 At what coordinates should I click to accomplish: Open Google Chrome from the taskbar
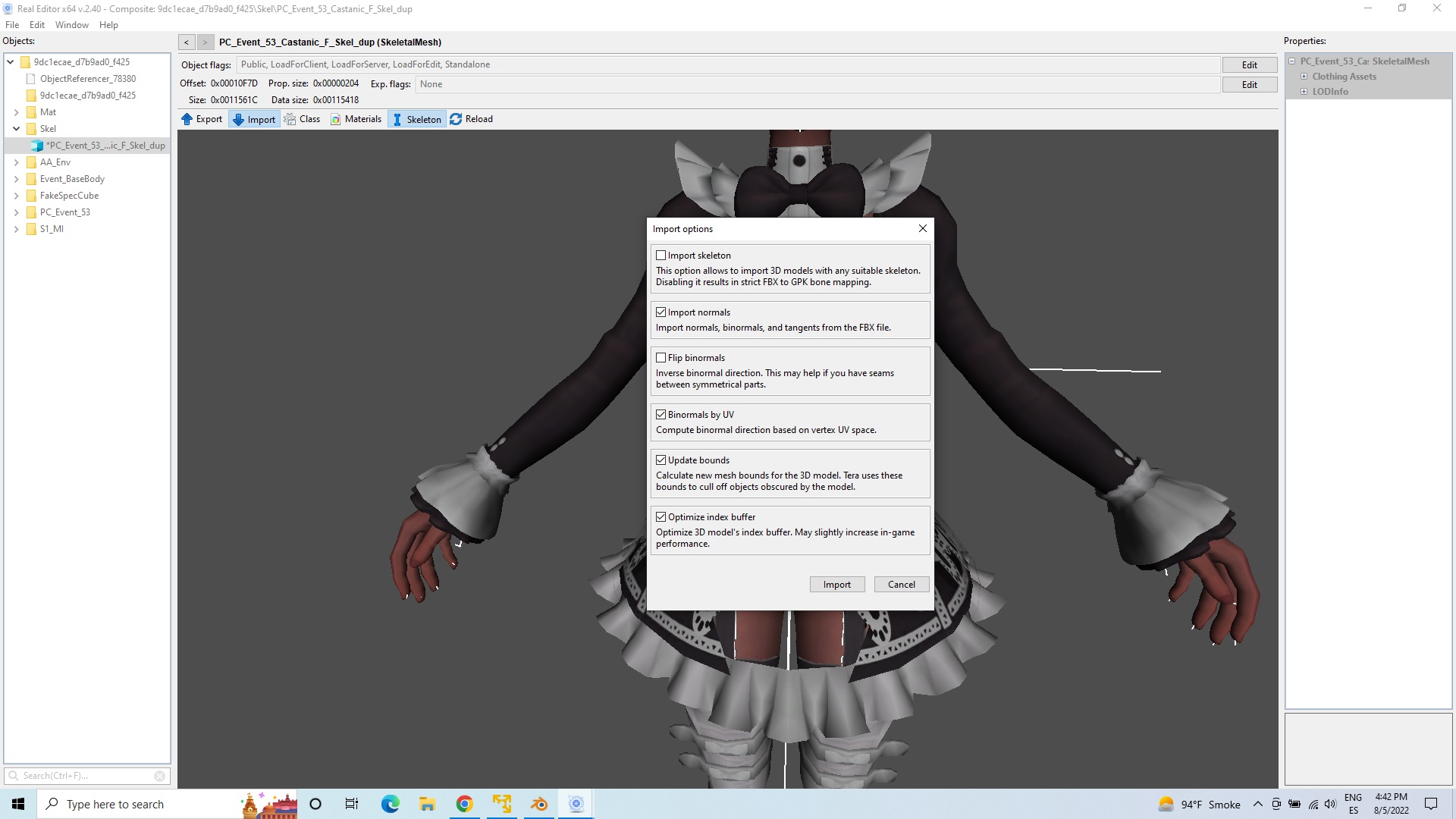pyautogui.click(x=465, y=804)
